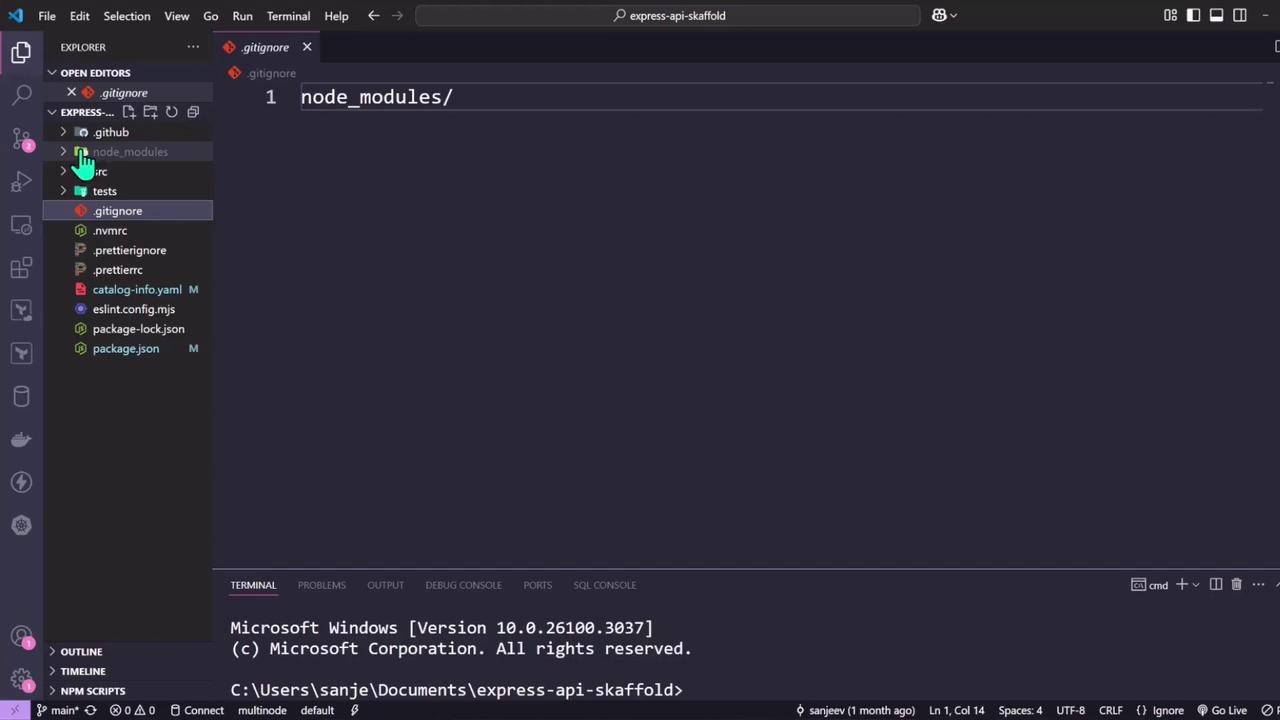Toggle primary side bar visibility
Viewport: 1280px width, 720px height.
1193,15
